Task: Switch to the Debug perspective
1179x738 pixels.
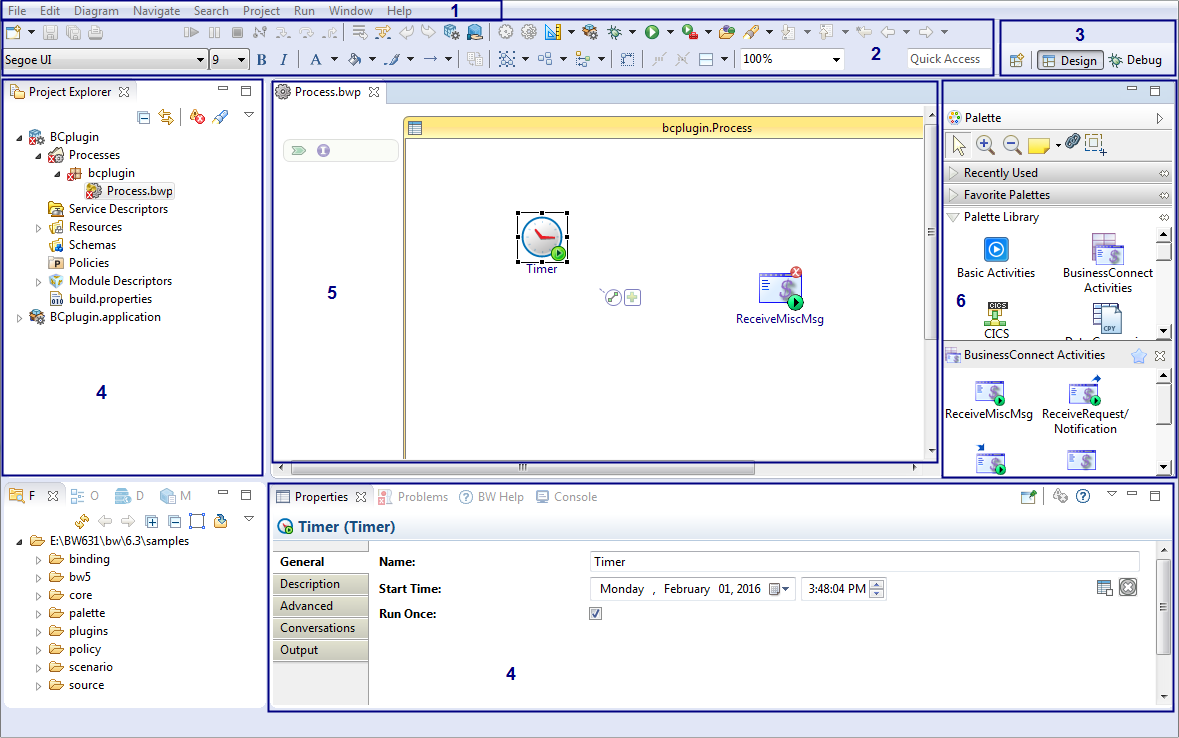Action: tap(1135, 60)
